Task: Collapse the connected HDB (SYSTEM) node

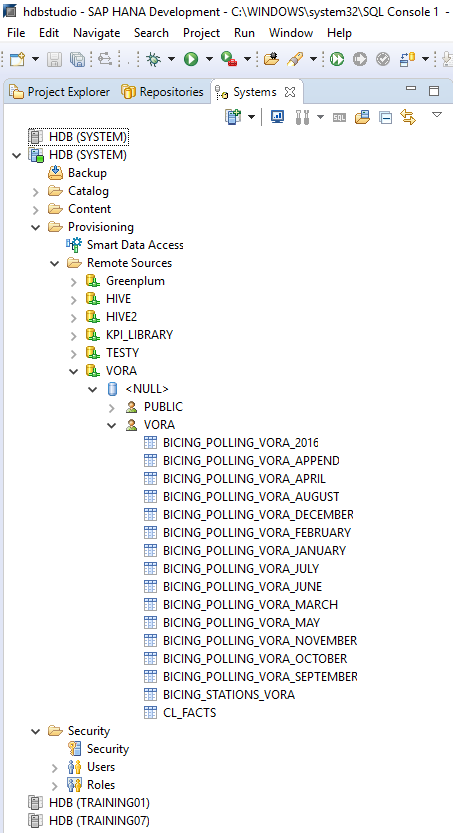Action: tap(17, 156)
